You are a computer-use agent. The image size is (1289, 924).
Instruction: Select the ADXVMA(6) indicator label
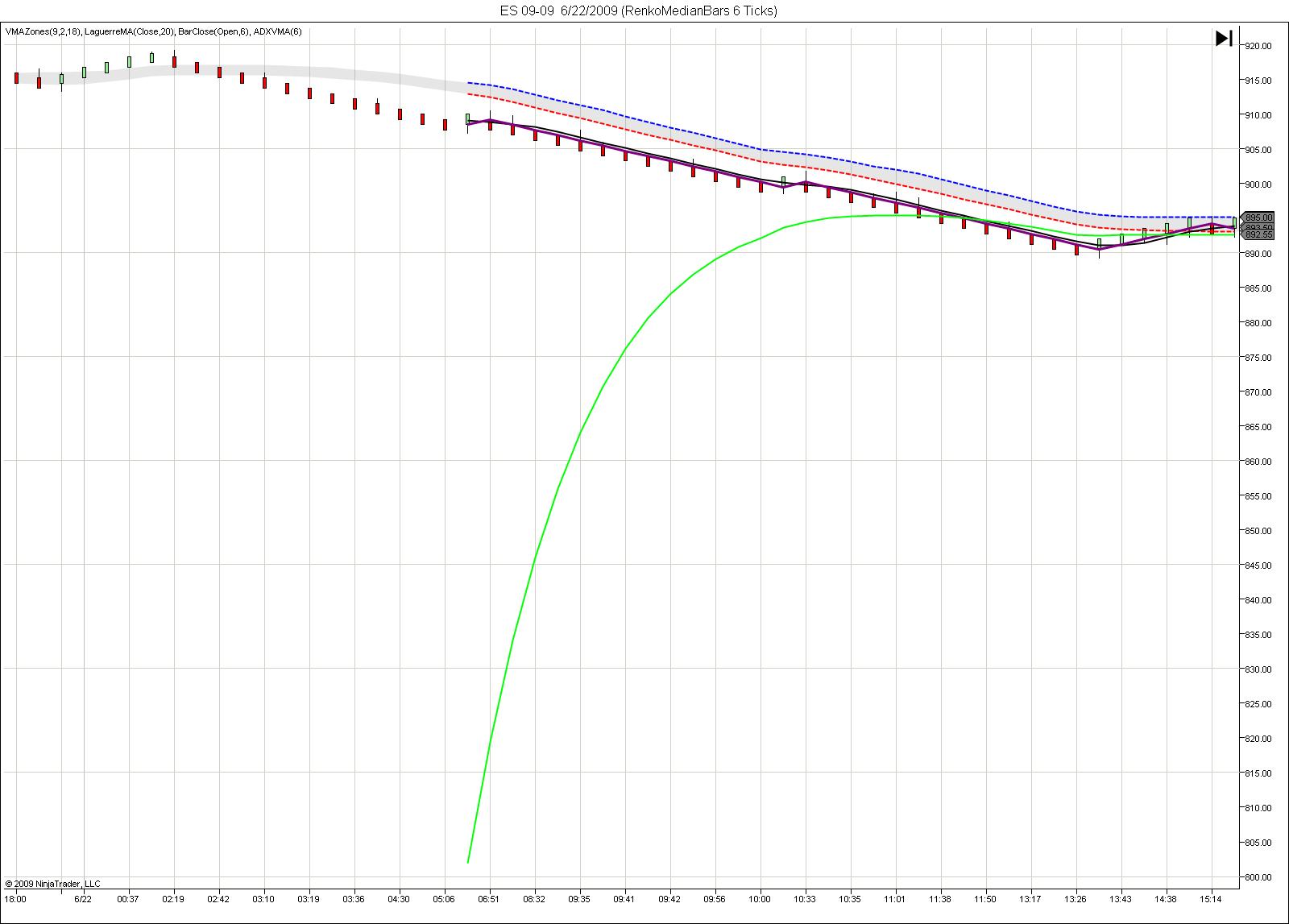[277, 31]
